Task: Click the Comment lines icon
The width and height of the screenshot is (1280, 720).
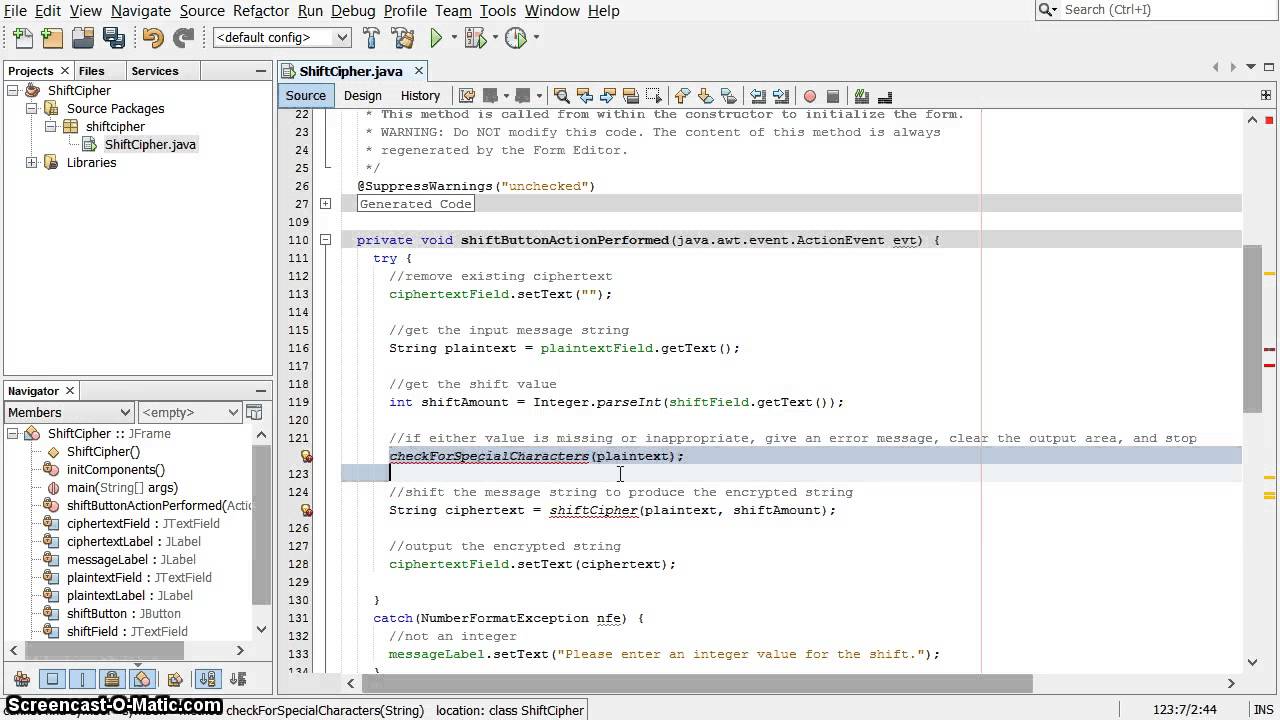Action: (x=861, y=96)
